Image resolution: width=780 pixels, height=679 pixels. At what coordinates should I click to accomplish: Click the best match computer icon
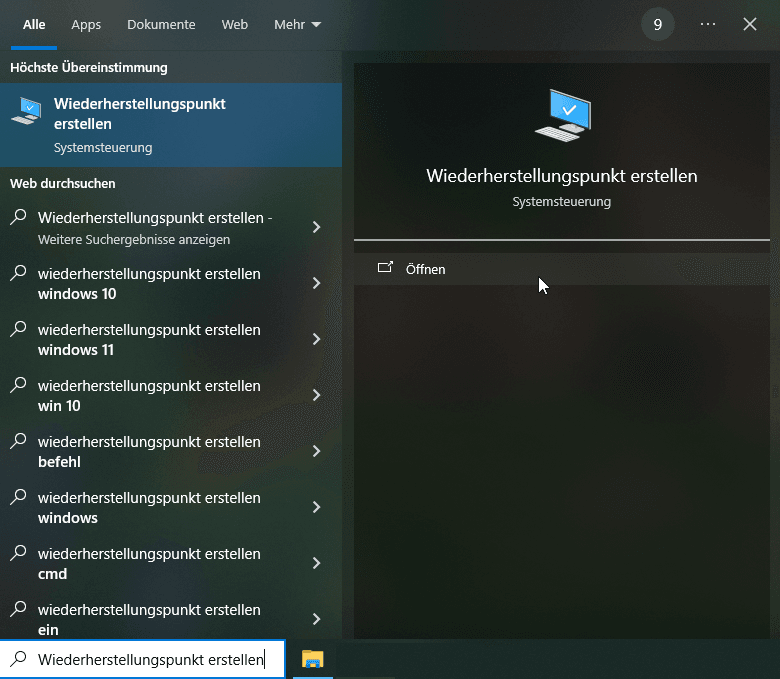[x=26, y=111]
